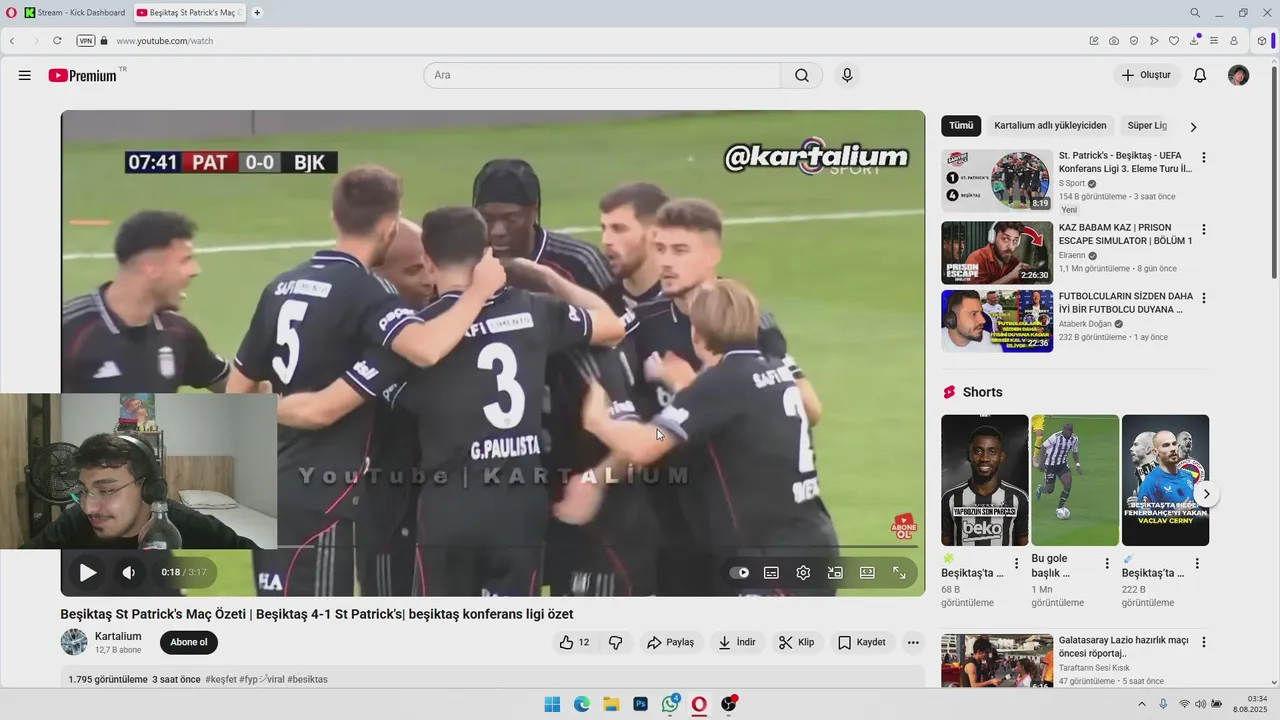
Task: Open the Kartalium channel avatar
Action: click(x=74, y=642)
